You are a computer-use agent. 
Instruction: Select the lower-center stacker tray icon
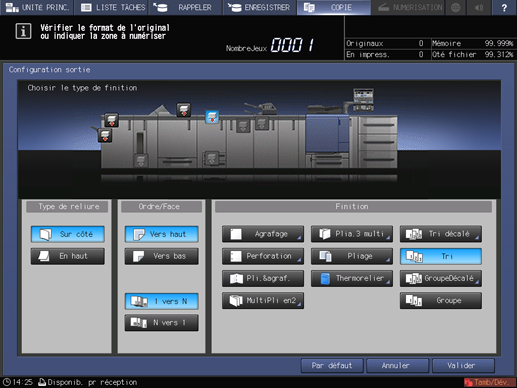coord(211,158)
